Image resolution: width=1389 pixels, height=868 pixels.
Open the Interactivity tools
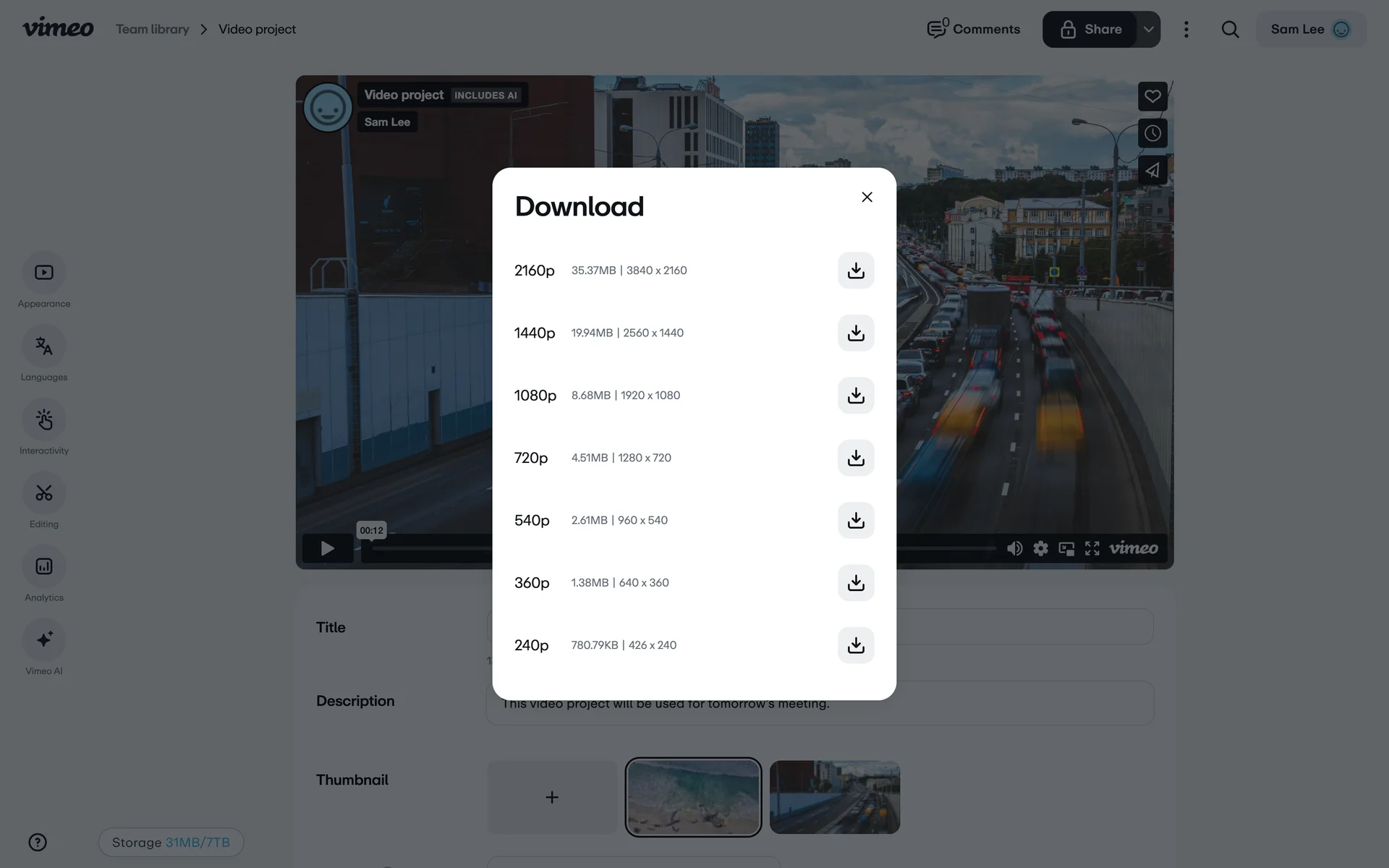(x=44, y=420)
